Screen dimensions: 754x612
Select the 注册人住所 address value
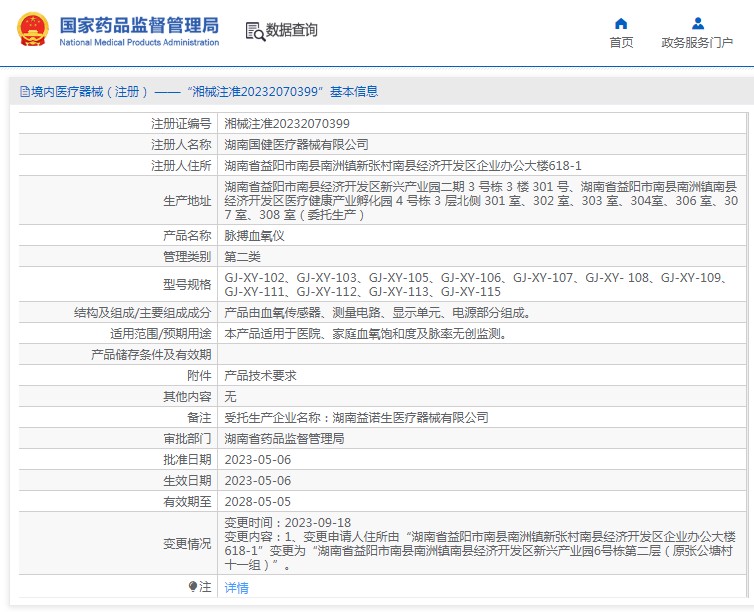403,166
